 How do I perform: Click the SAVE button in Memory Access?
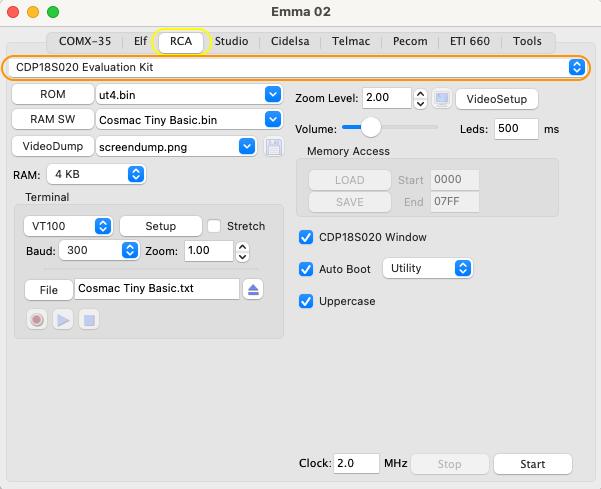click(350, 202)
